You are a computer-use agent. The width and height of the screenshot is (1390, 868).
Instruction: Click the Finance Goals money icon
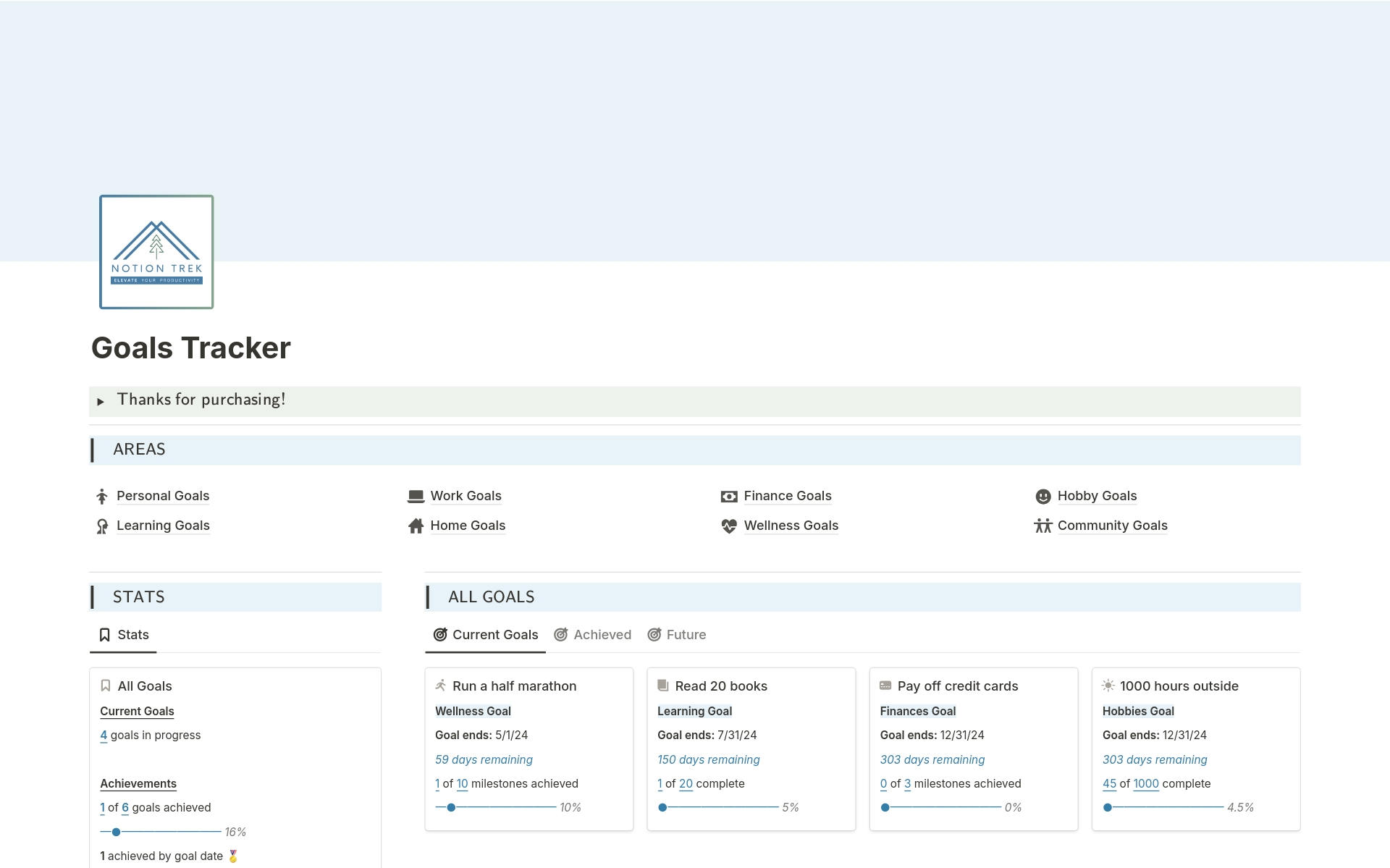click(729, 497)
